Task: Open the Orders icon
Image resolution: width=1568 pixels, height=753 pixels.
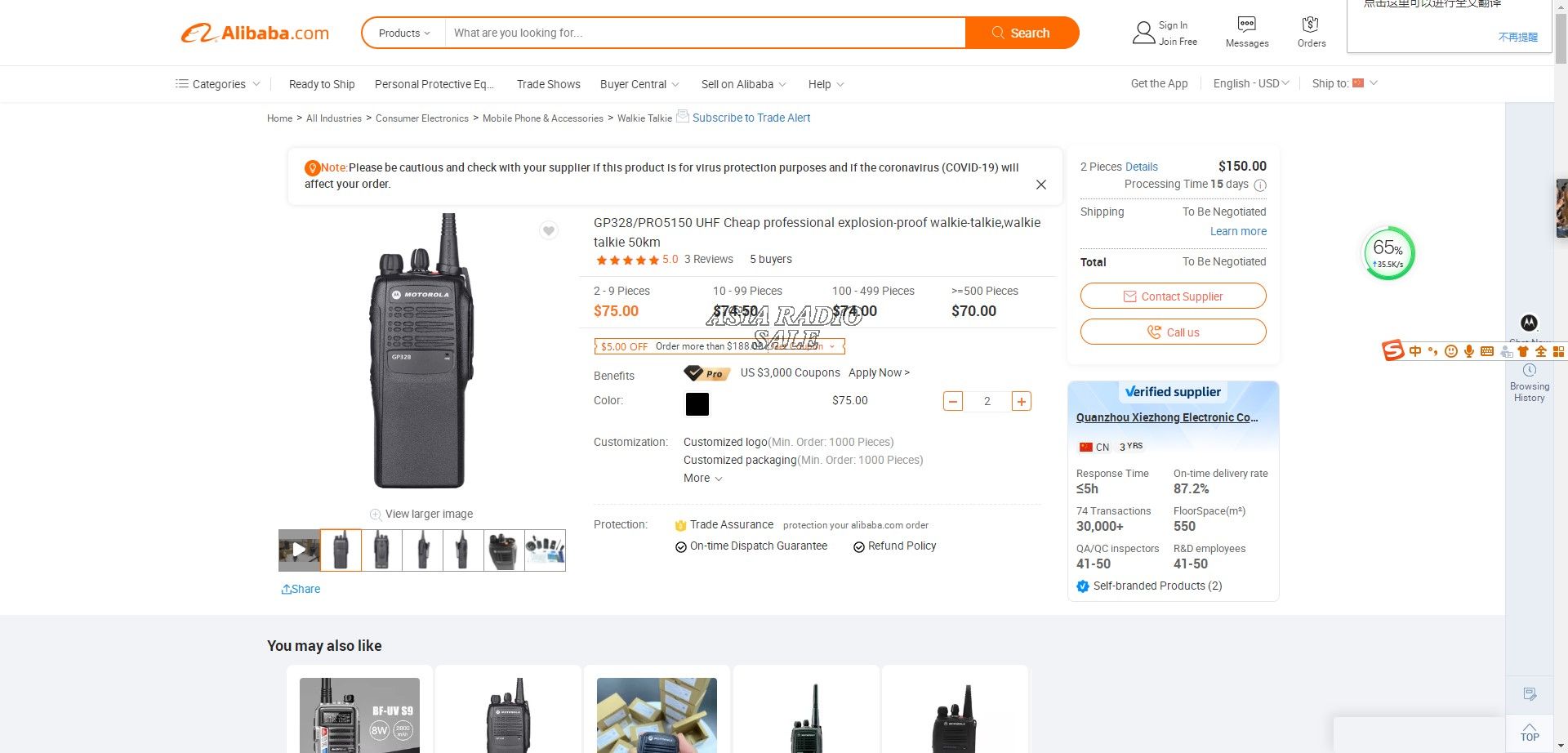Action: pos(1311,24)
